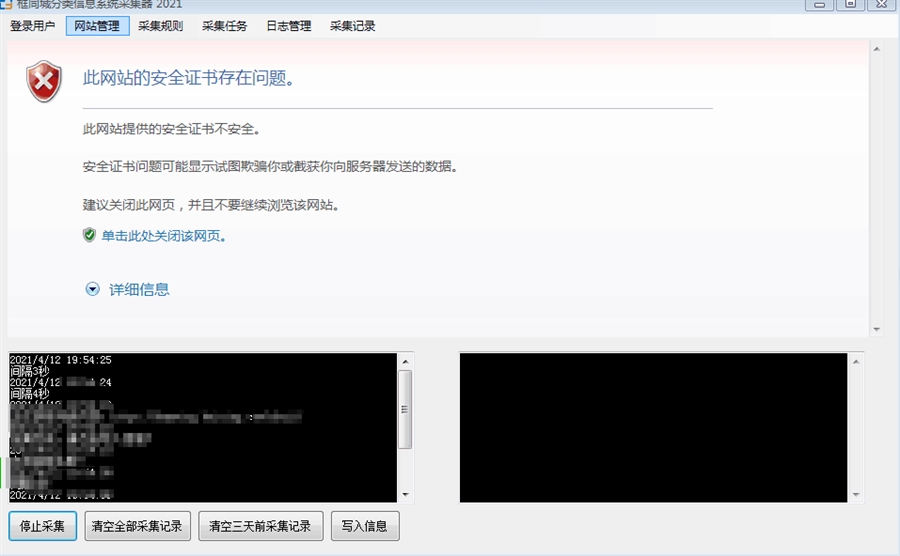Click the application icon in the title bar

pos(6,4)
